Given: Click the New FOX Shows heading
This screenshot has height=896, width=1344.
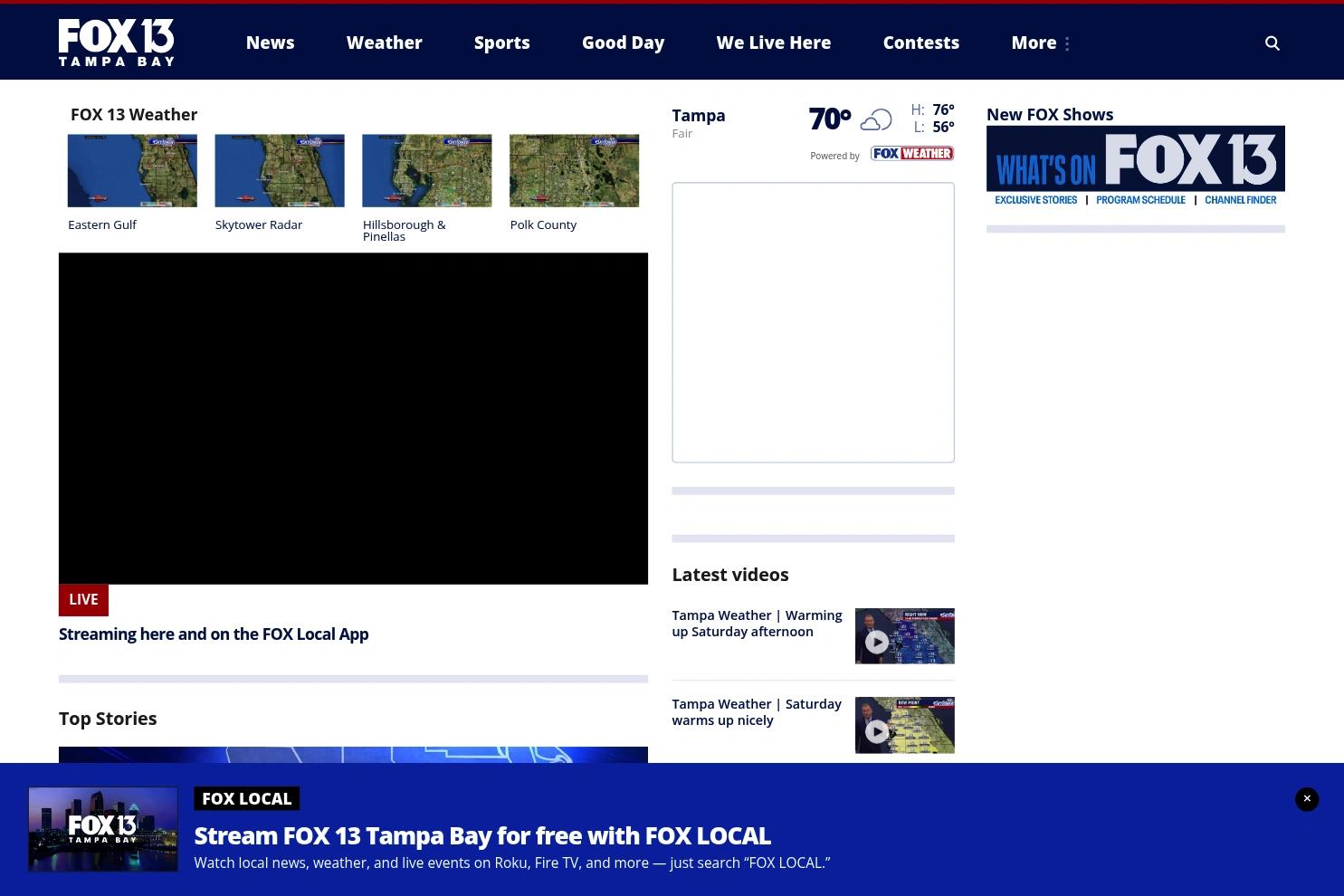Looking at the screenshot, I should pos(1050,114).
